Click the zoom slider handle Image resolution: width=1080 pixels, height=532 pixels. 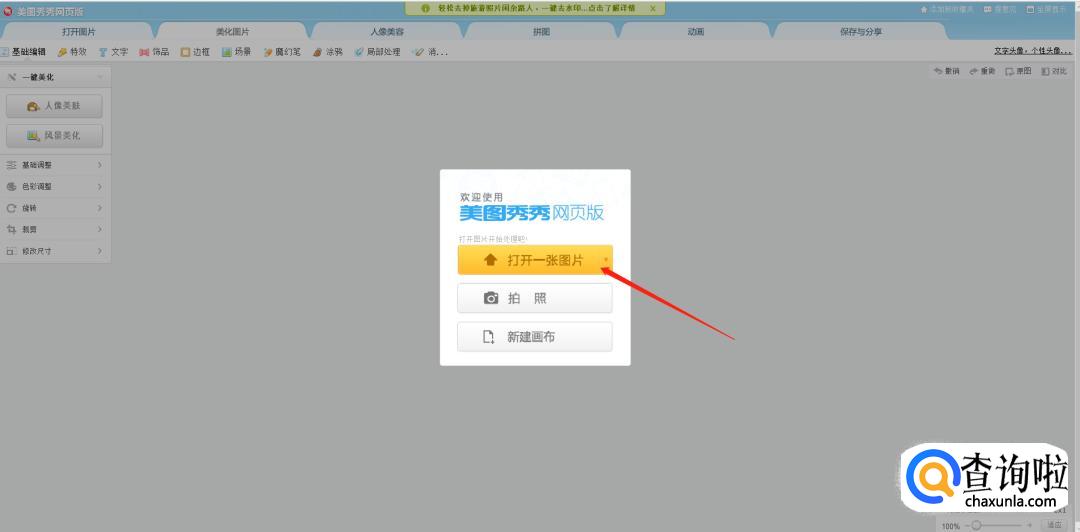pos(977,526)
